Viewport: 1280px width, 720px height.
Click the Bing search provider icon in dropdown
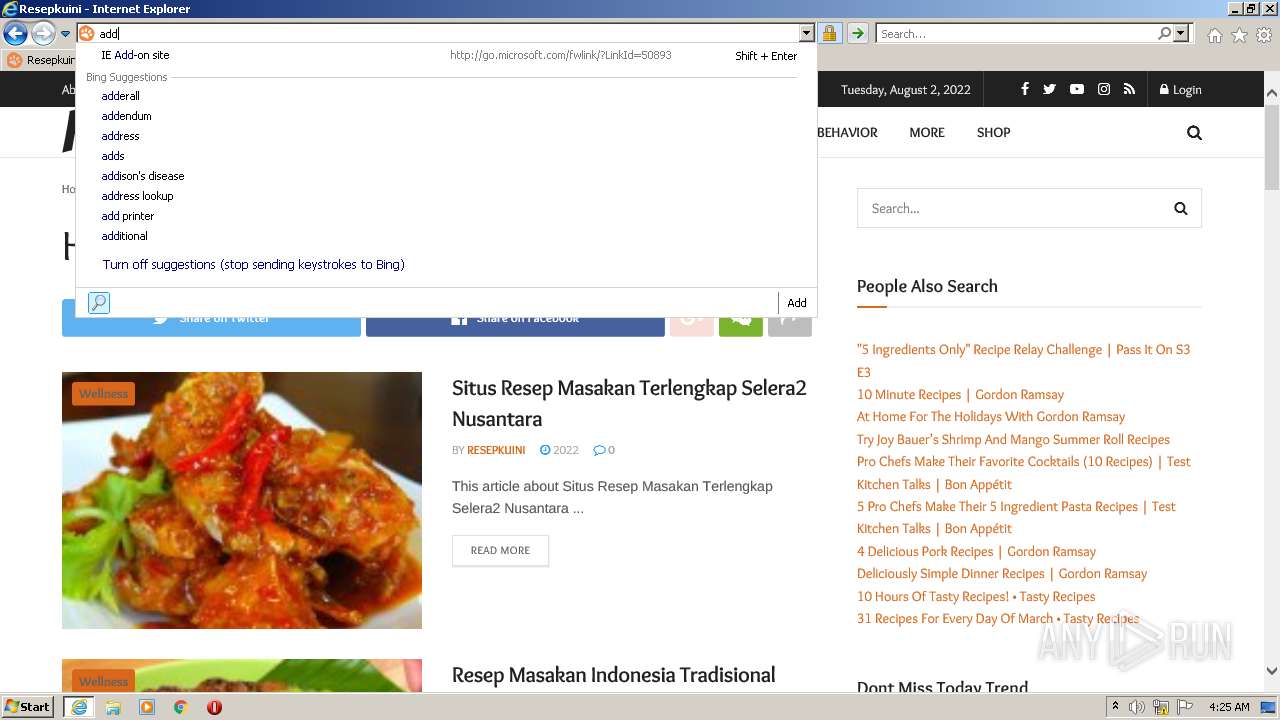coord(99,303)
